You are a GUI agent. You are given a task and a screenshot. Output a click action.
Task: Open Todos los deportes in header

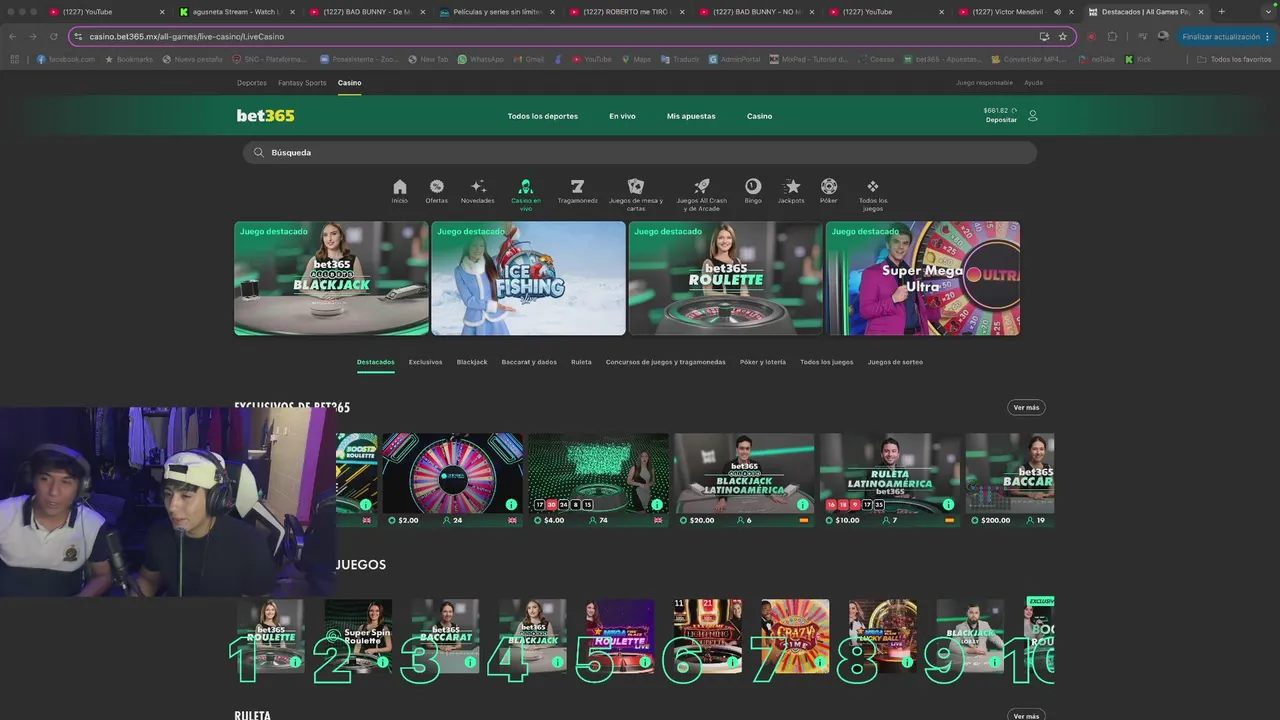tap(543, 116)
